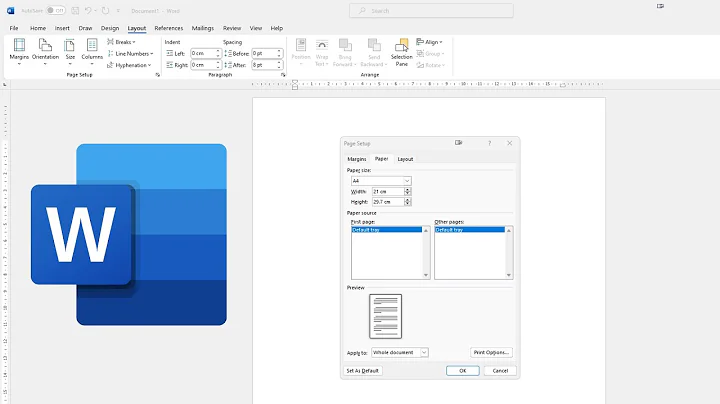This screenshot has width=720, height=404.
Task: Open the Margins dropdown in ribbon
Action: (x=19, y=52)
